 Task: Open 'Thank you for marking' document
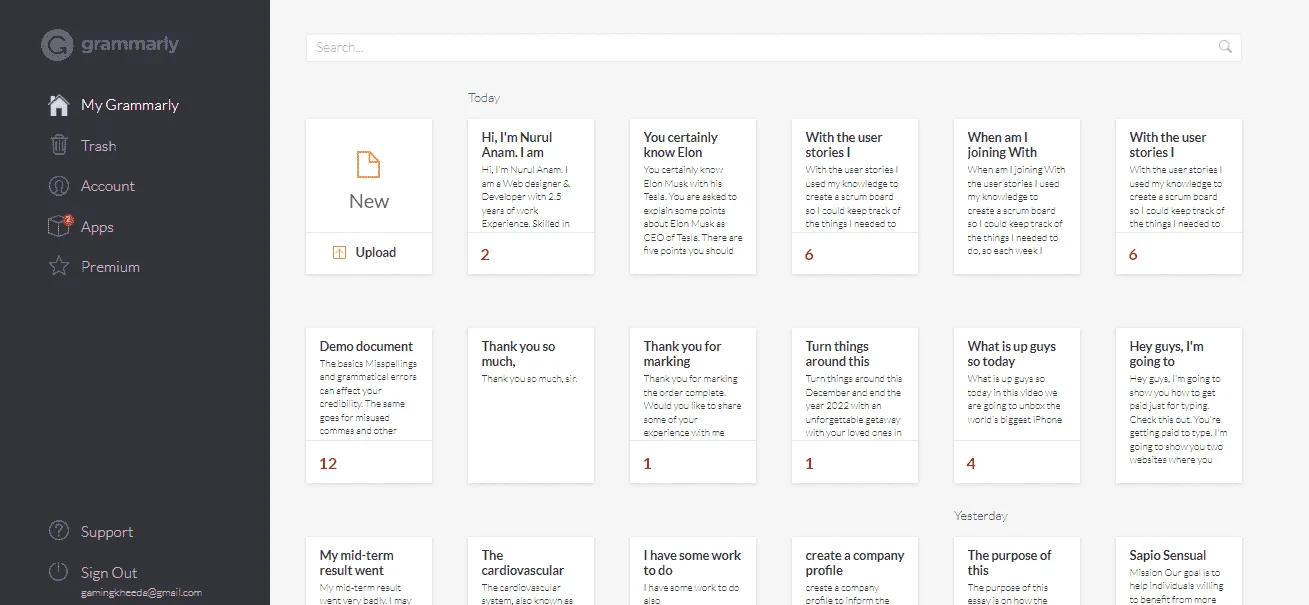pos(693,405)
